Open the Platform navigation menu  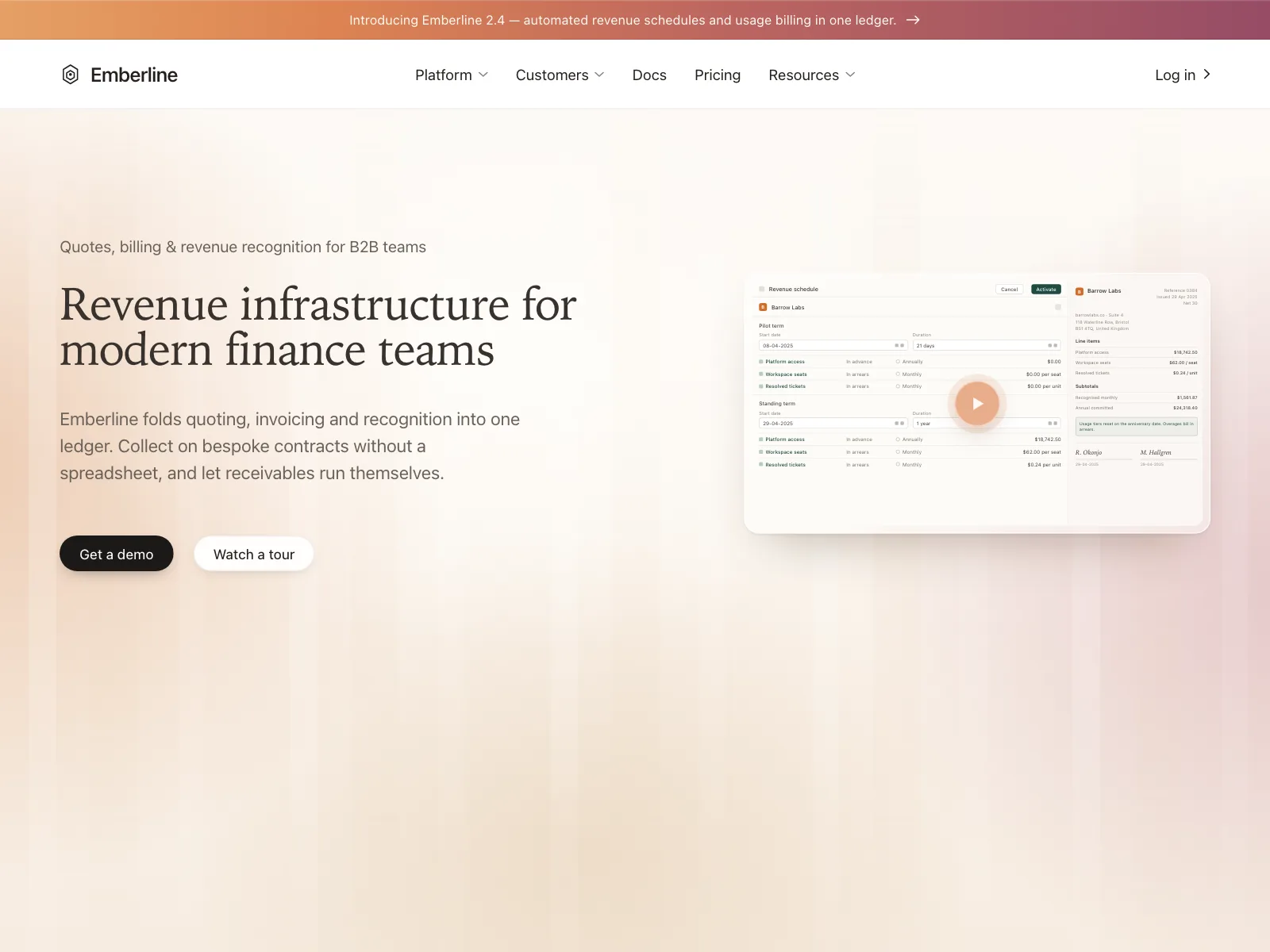point(452,75)
